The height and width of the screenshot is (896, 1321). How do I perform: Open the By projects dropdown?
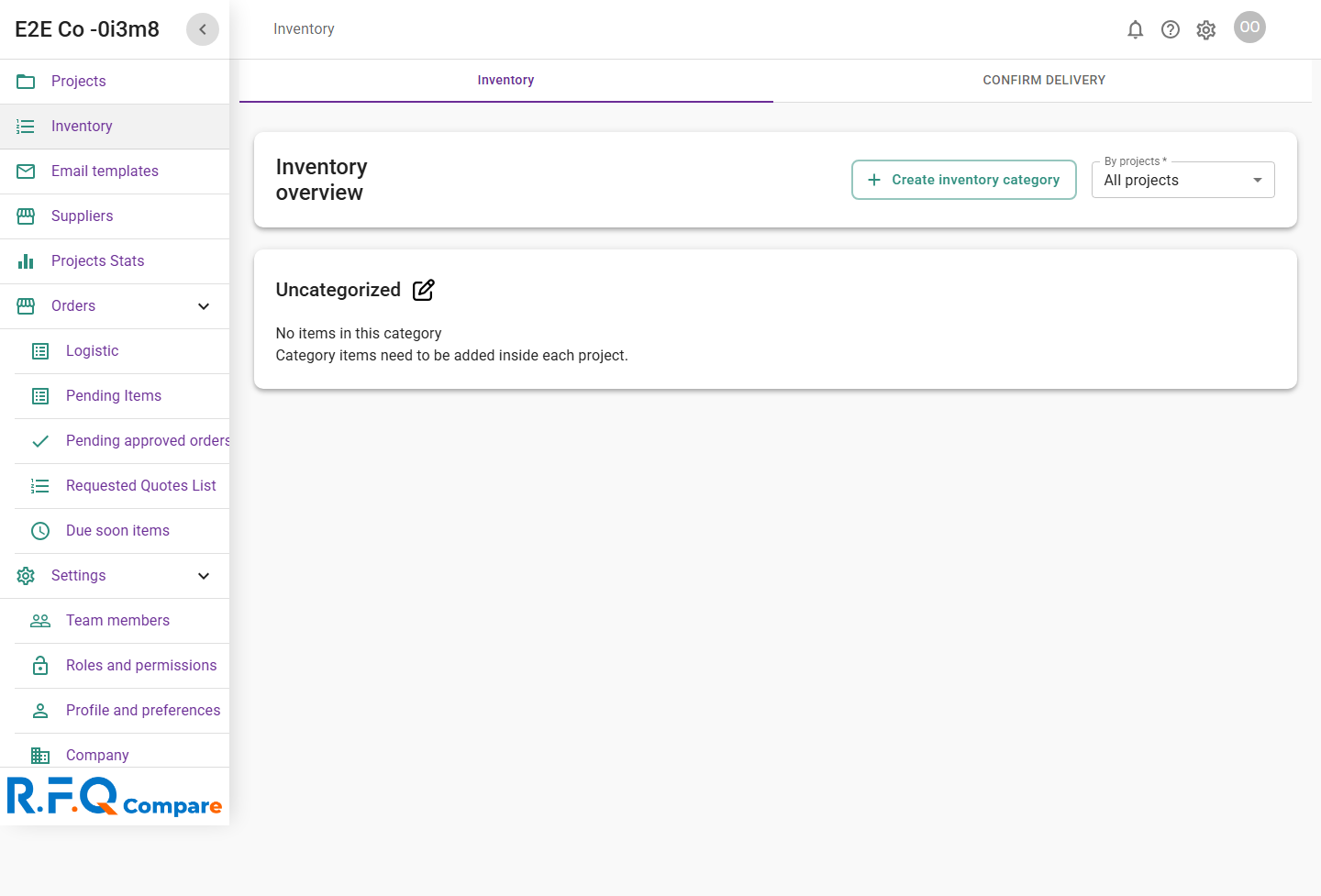click(x=1183, y=180)
